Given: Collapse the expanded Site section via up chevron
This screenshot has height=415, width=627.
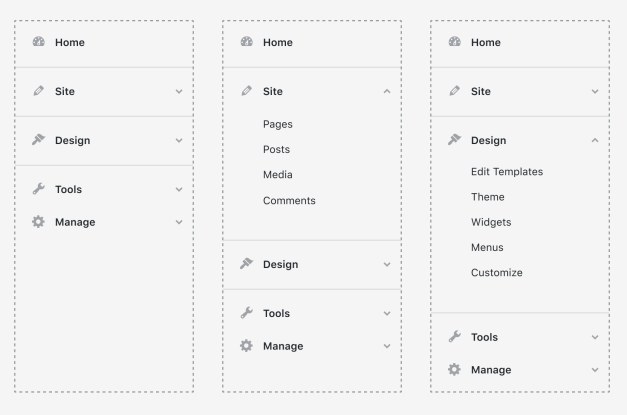Looking at the screenshot, I should [x=387, y=92].
